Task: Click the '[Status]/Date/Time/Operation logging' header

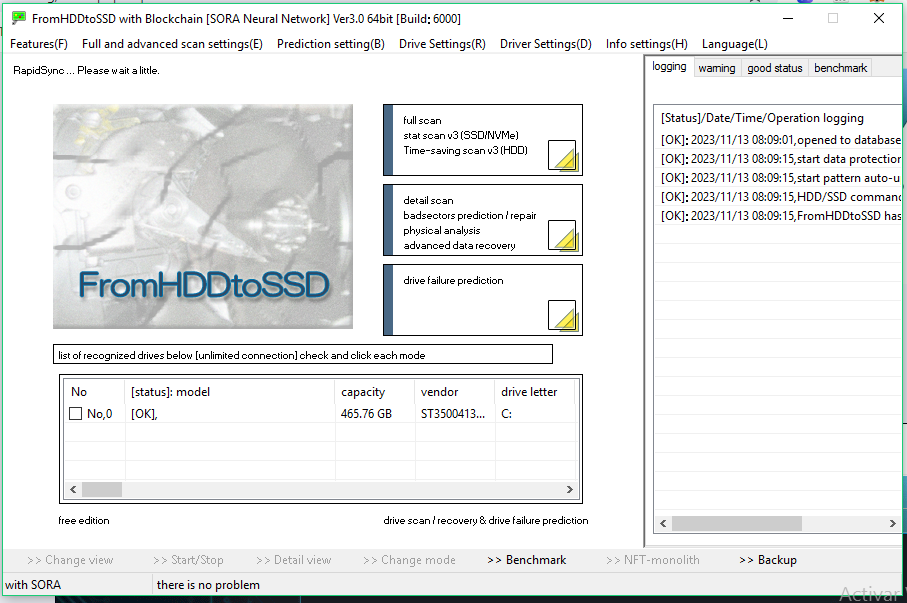Action: [x=762, y=118]
